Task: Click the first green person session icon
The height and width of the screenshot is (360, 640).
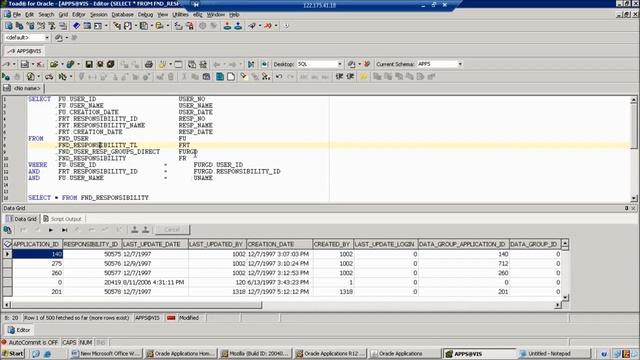Action: [x=227, y=26]
